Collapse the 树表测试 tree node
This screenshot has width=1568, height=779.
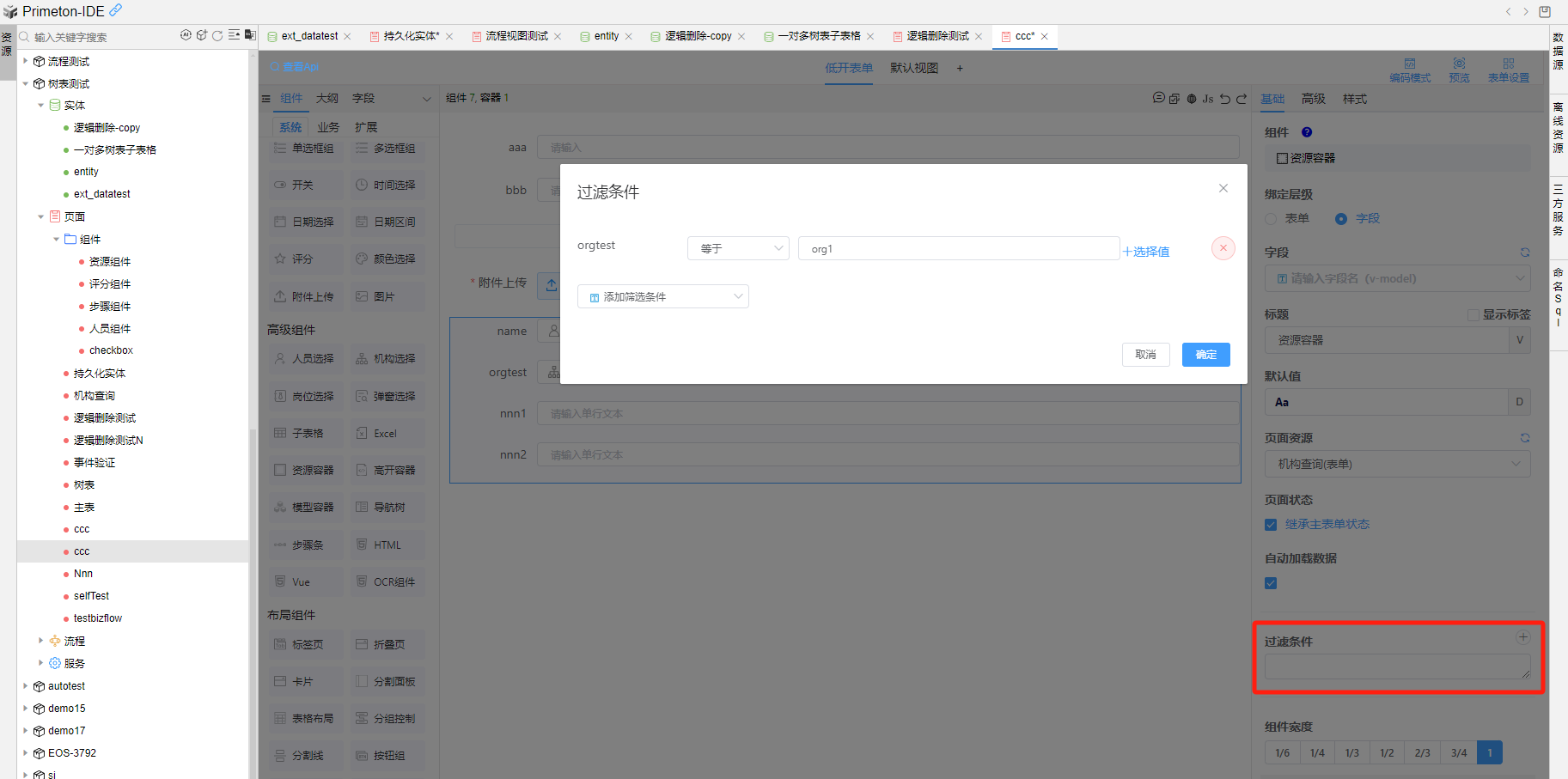tap(26, 84)
